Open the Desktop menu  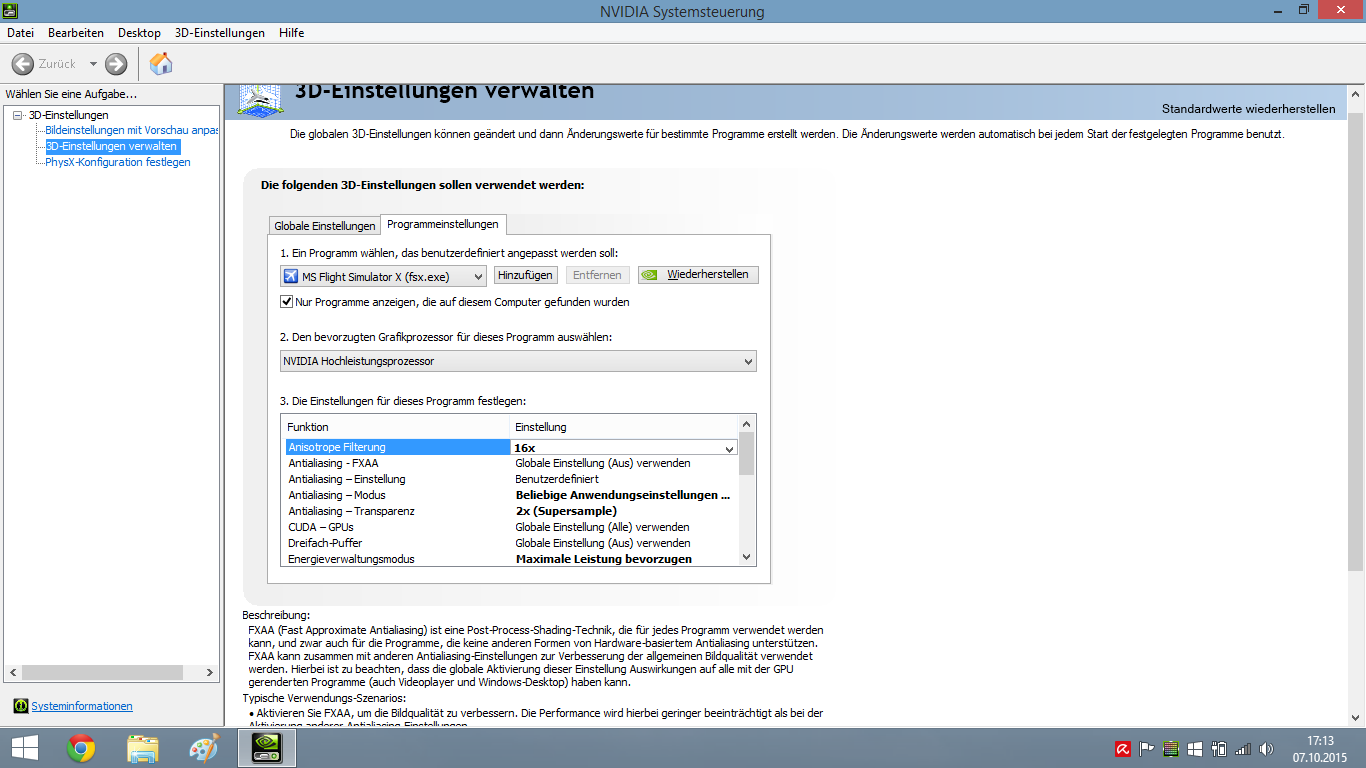(x=139, y=33)
